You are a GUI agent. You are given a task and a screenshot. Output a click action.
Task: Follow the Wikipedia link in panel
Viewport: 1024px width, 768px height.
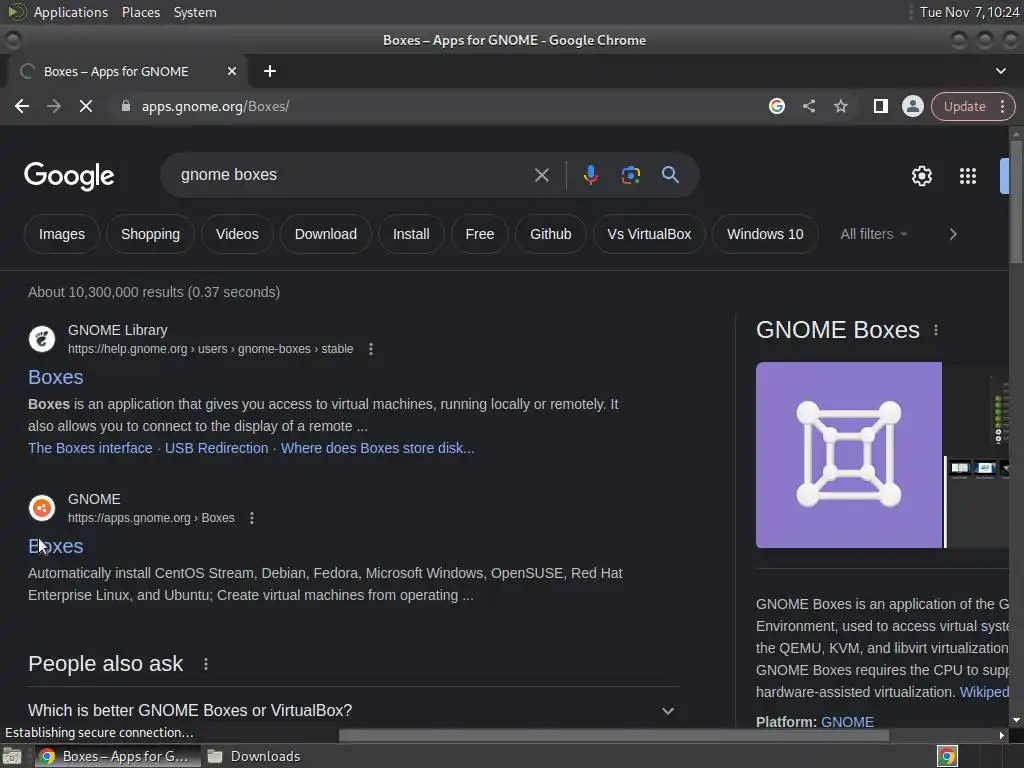tap(984, 692)
